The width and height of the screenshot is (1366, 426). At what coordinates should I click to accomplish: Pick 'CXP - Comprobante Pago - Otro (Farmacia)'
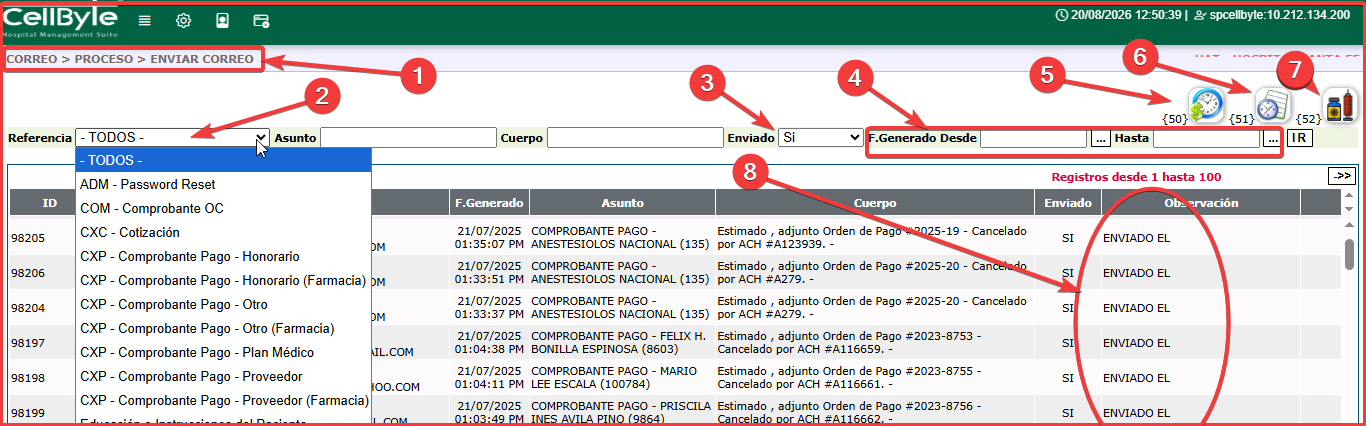pos(224,328)
